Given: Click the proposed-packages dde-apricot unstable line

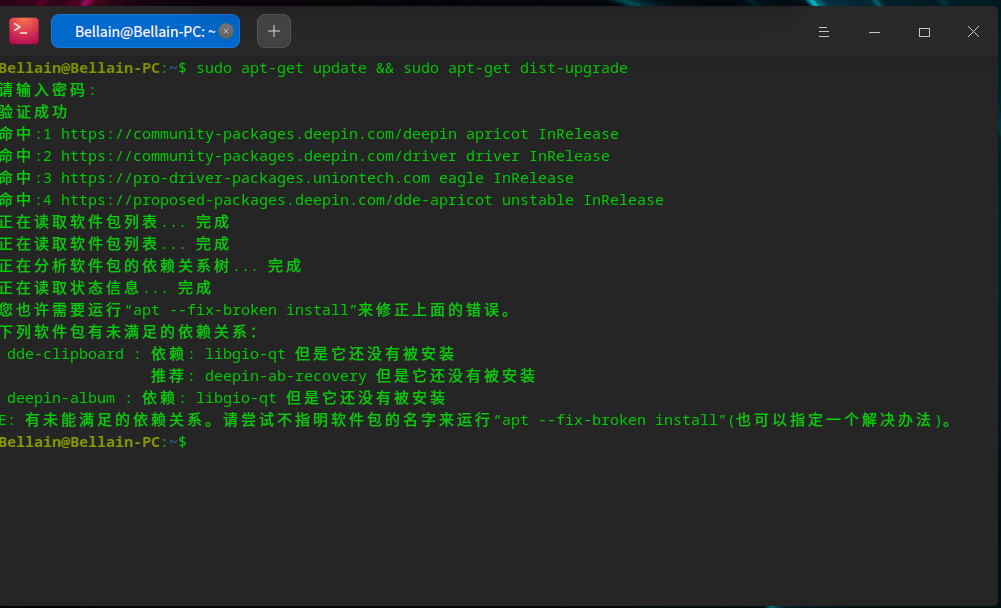Looking at the screenshot, I should (332, 200).
